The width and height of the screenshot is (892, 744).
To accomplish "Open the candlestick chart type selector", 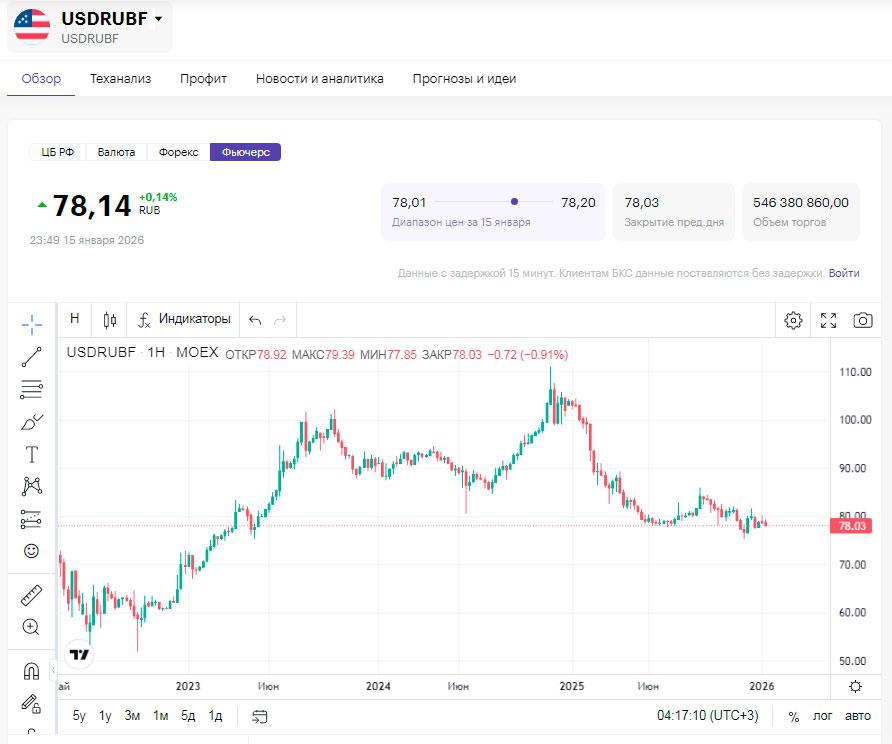I will click(110, 320).
